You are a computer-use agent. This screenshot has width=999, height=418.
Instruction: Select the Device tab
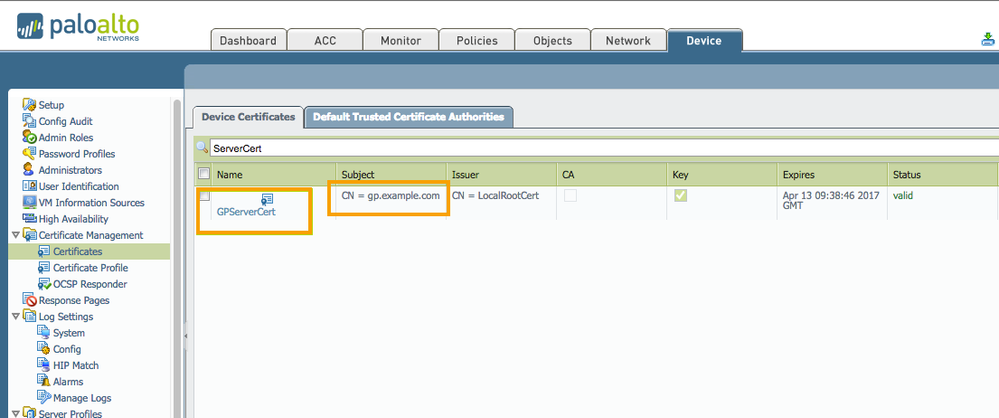pyautogui.click(x=704, y=40)
